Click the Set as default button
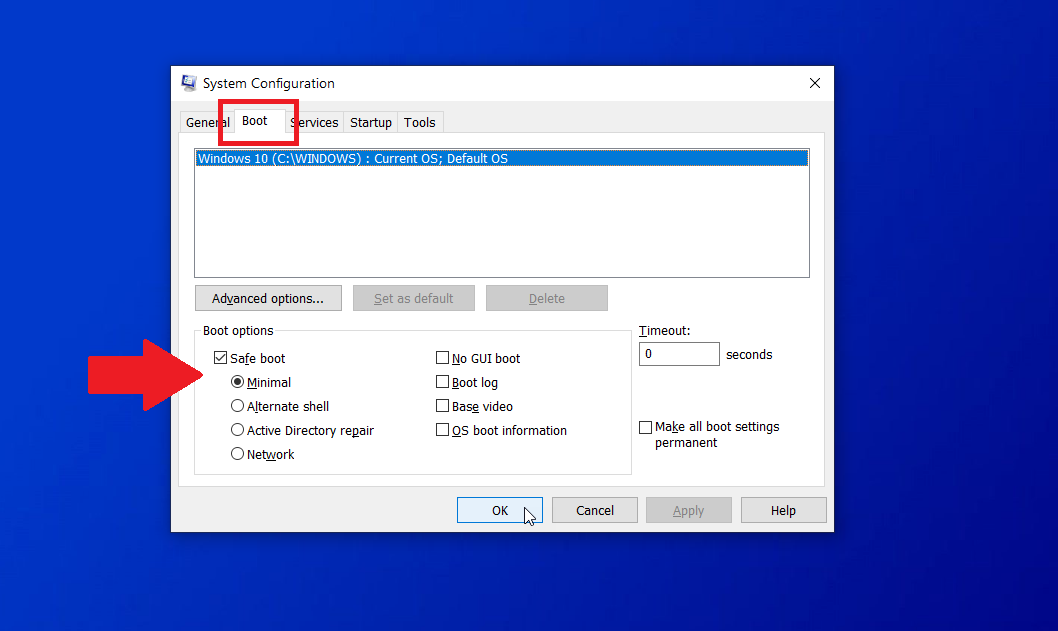The width and height of the screenshot is (1058, 631). pyautogui.click(x=414, y=298)
